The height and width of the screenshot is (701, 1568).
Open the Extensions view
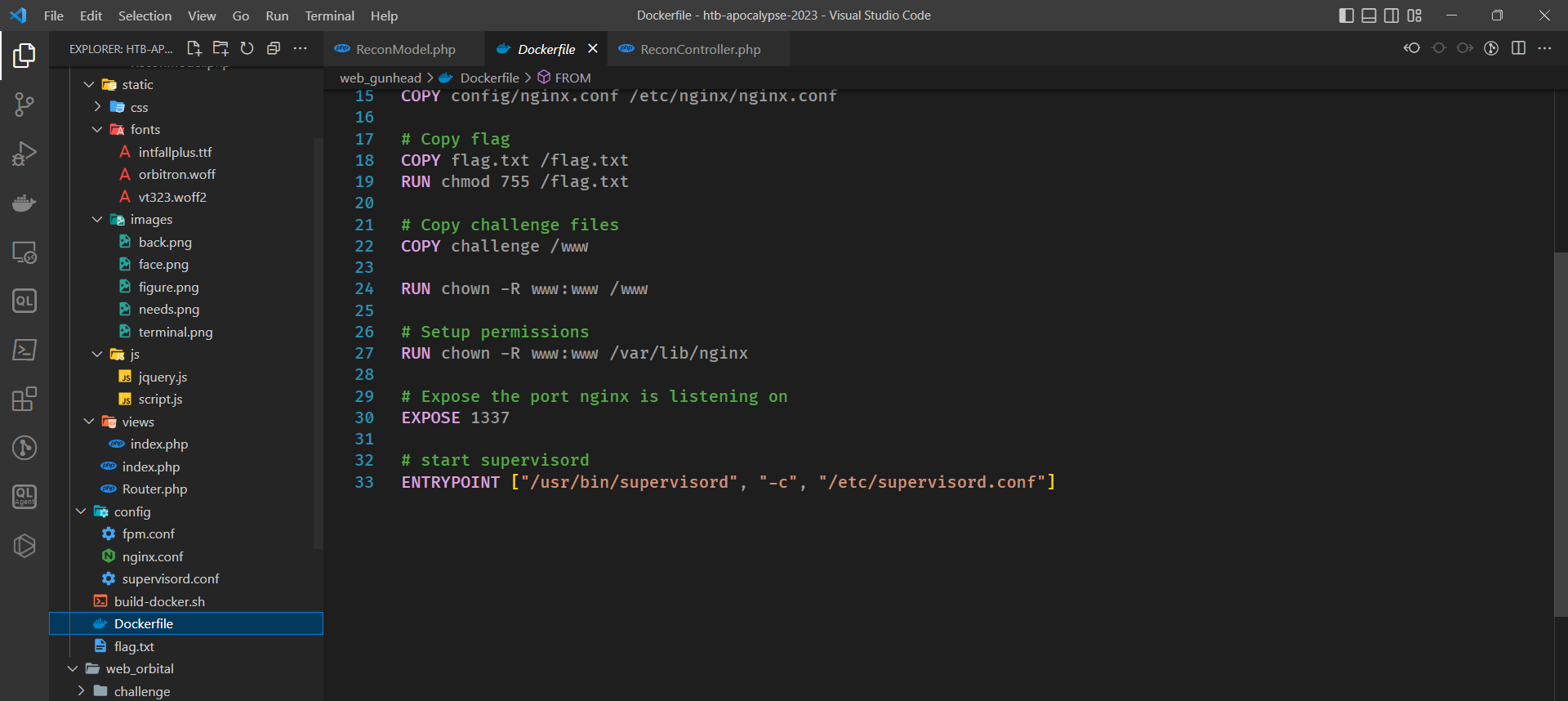pyautogui.click(x=24, y=399)
